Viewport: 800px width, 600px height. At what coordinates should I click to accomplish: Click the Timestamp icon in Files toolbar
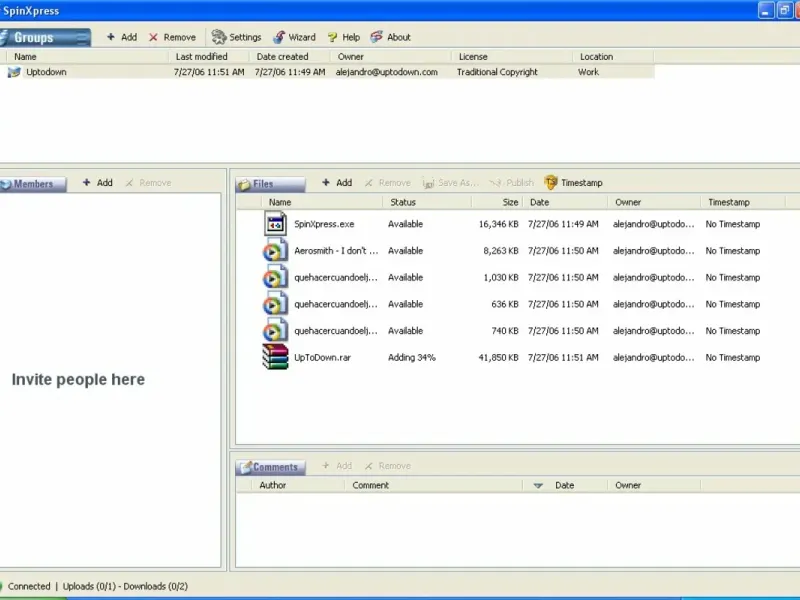click(x=551, y=183)
